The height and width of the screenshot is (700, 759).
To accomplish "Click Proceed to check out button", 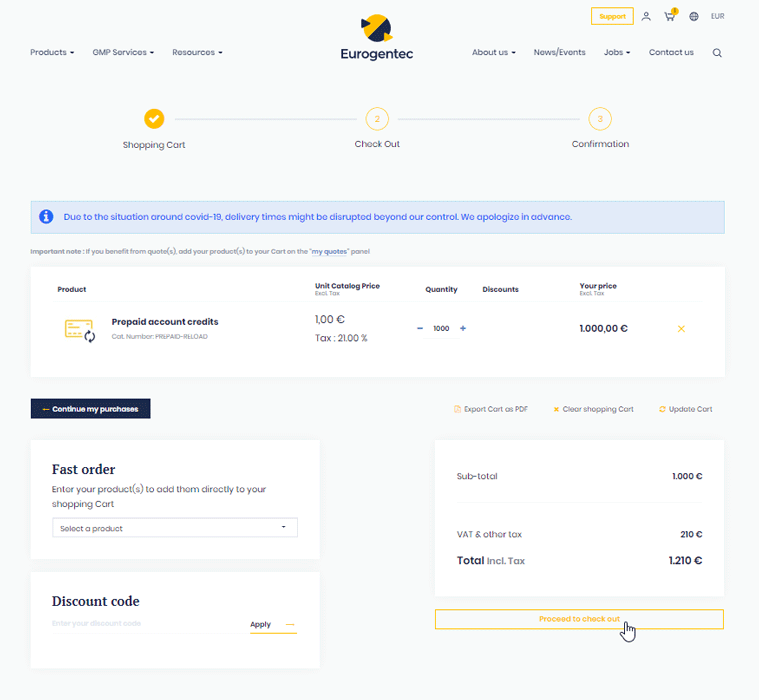I will 578,619.
